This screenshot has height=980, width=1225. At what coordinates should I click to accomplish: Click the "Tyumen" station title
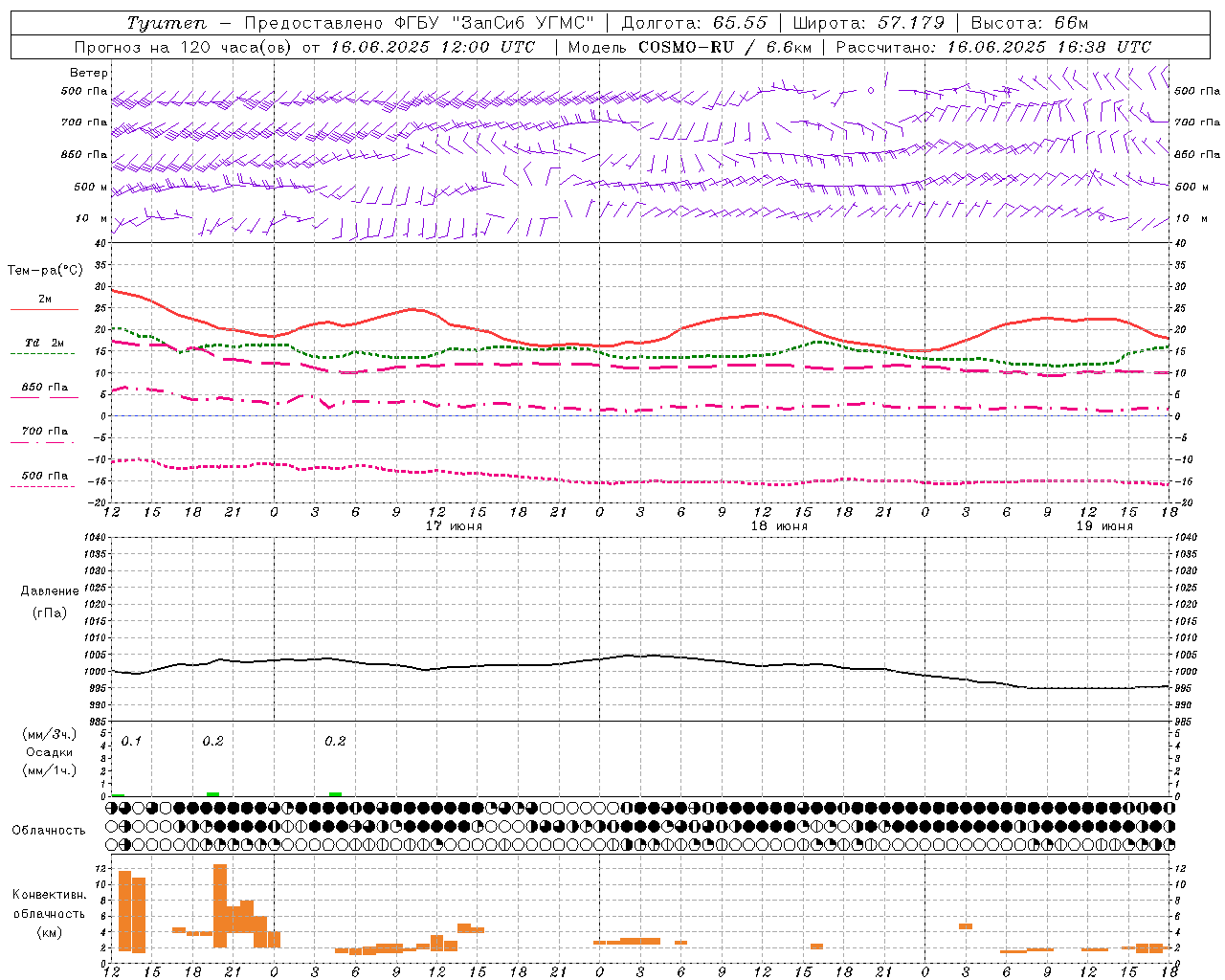(167, 23)
